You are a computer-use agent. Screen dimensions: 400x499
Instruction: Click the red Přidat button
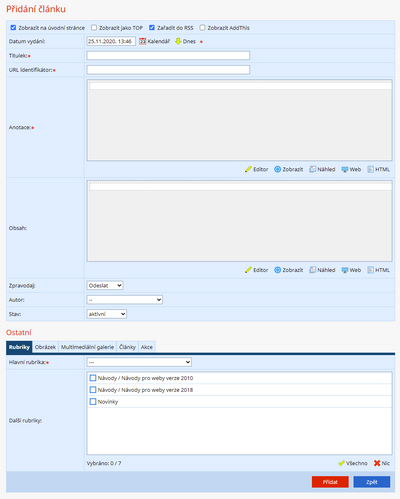330,482
